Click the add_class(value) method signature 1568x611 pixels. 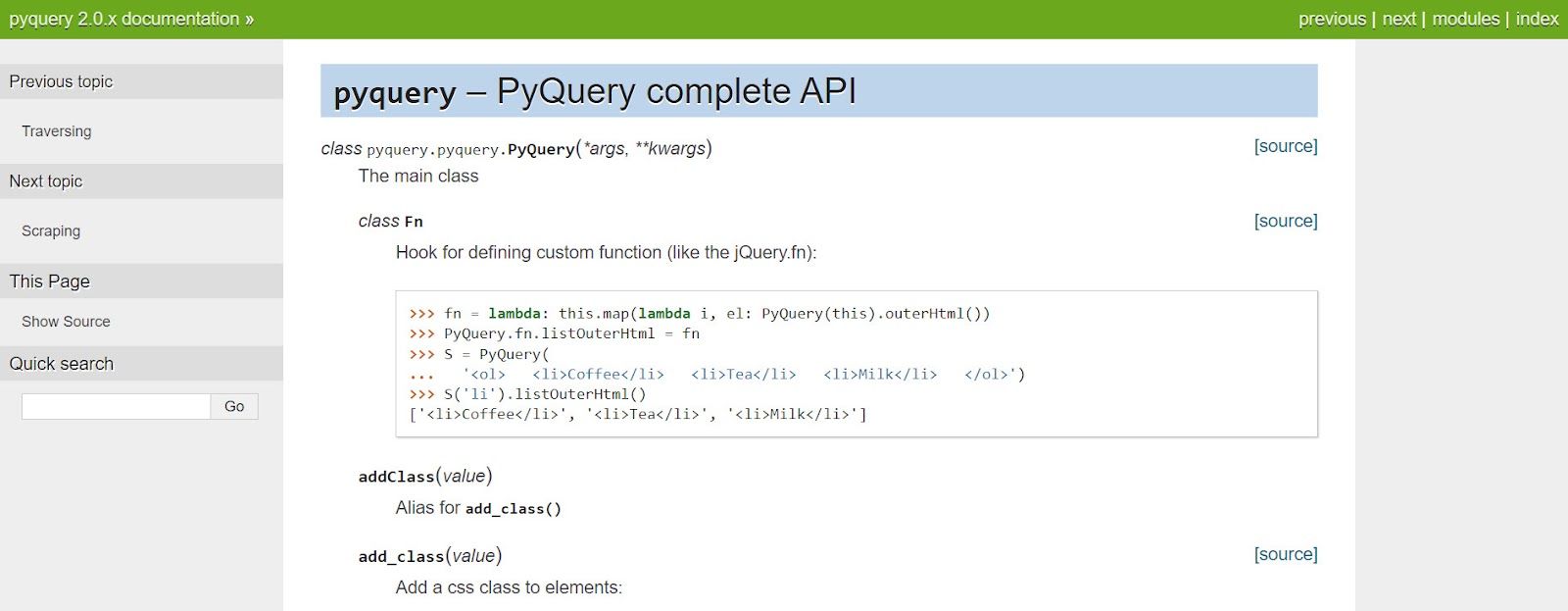[430, 556]
